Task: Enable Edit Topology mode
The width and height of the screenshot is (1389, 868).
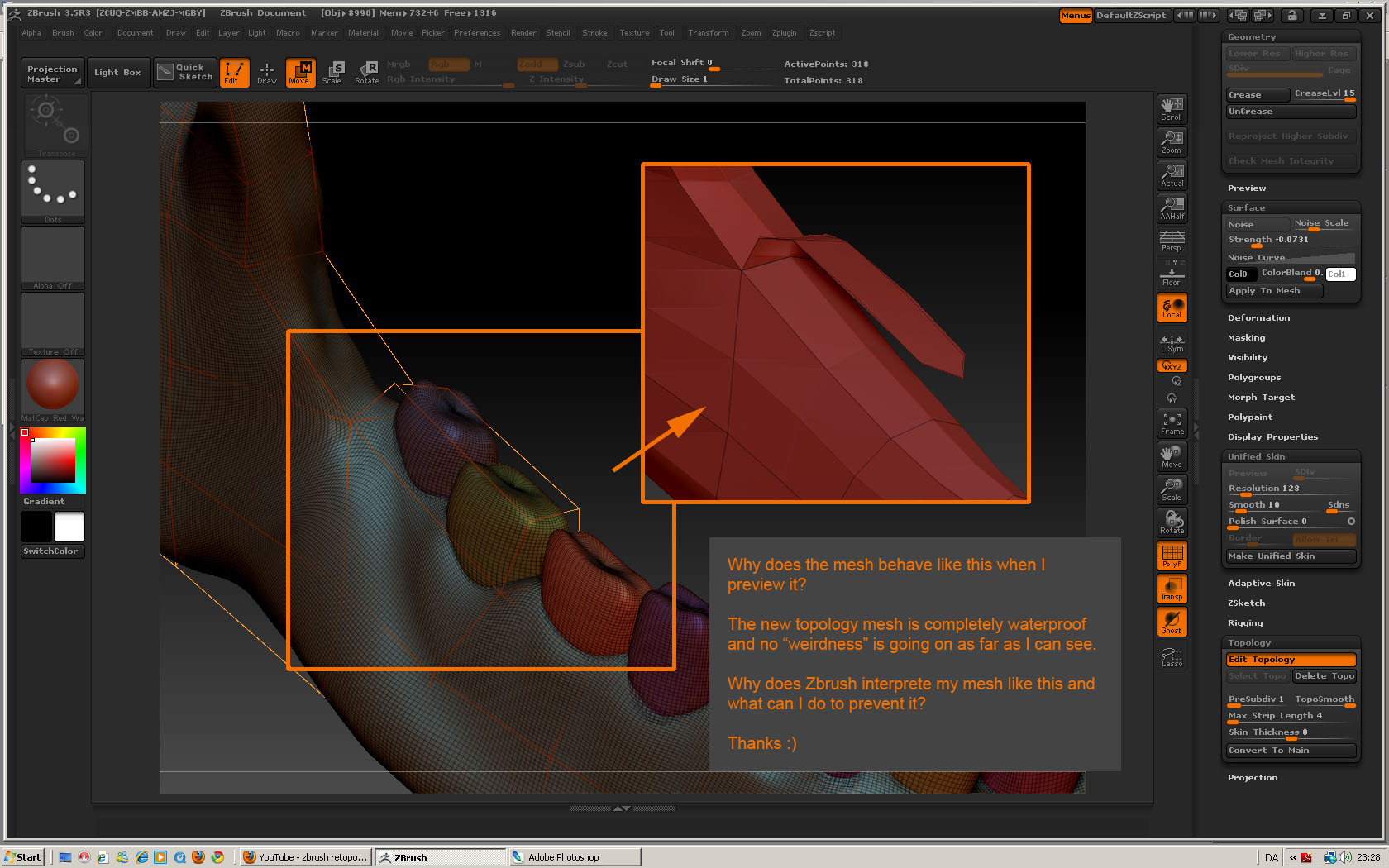Action: 1291,659
